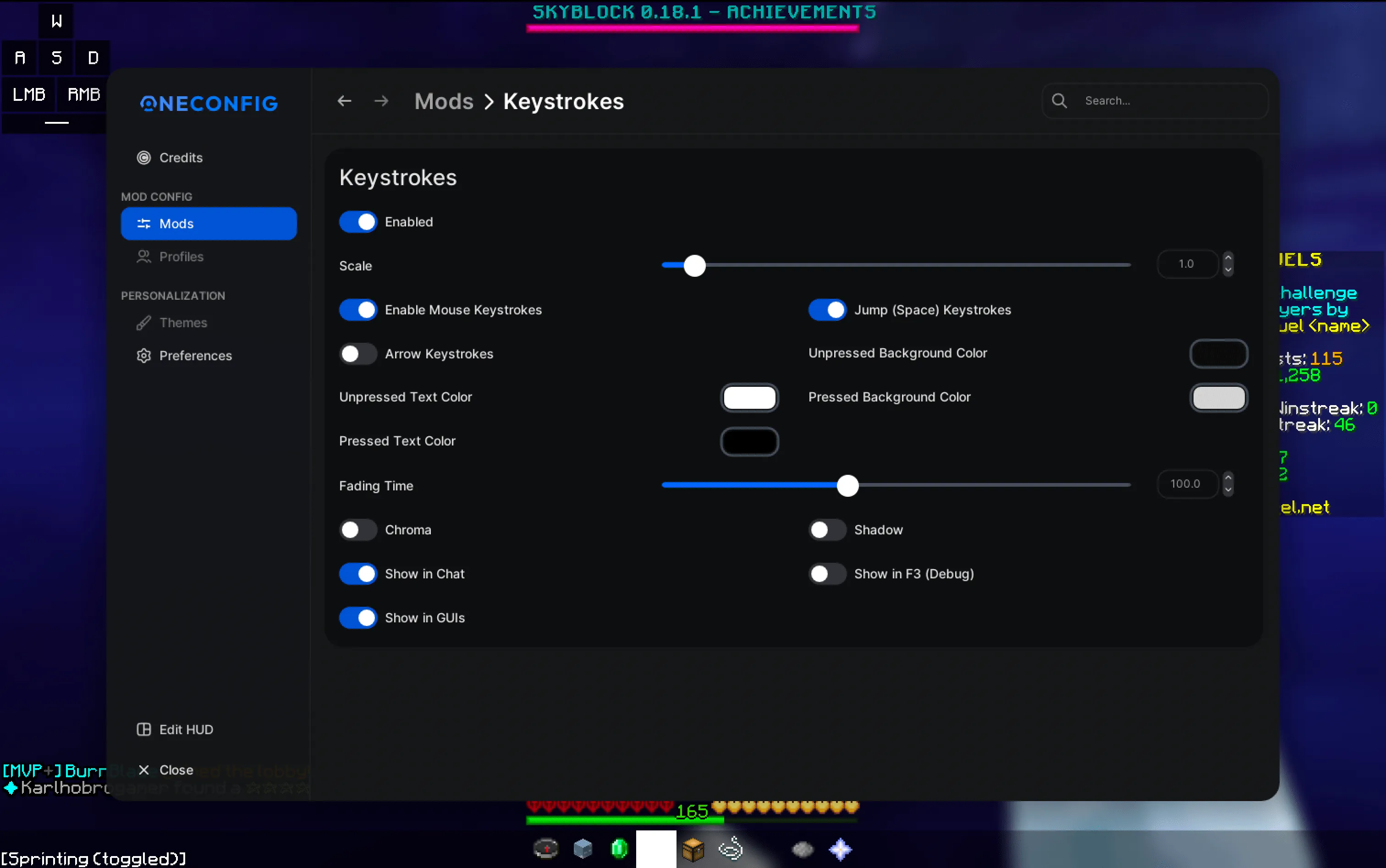
Task: Select the emerald in the hotbar
Action: pos(619,848)
